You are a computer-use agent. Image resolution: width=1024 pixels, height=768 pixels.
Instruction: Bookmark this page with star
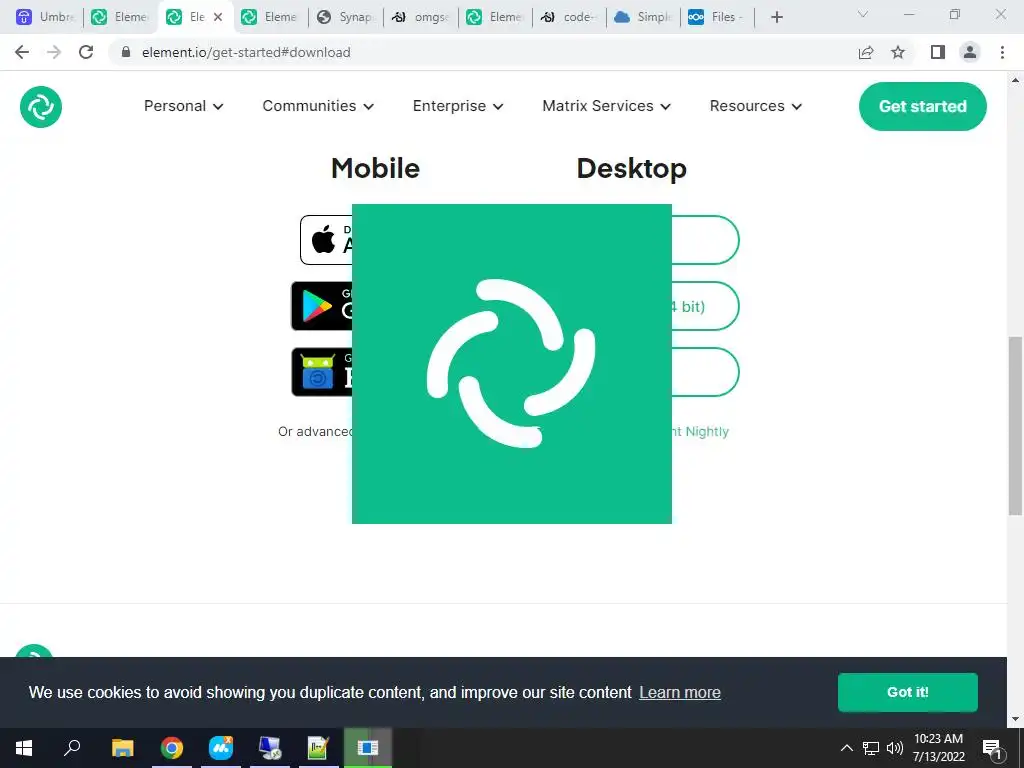[x=898, y=52]
